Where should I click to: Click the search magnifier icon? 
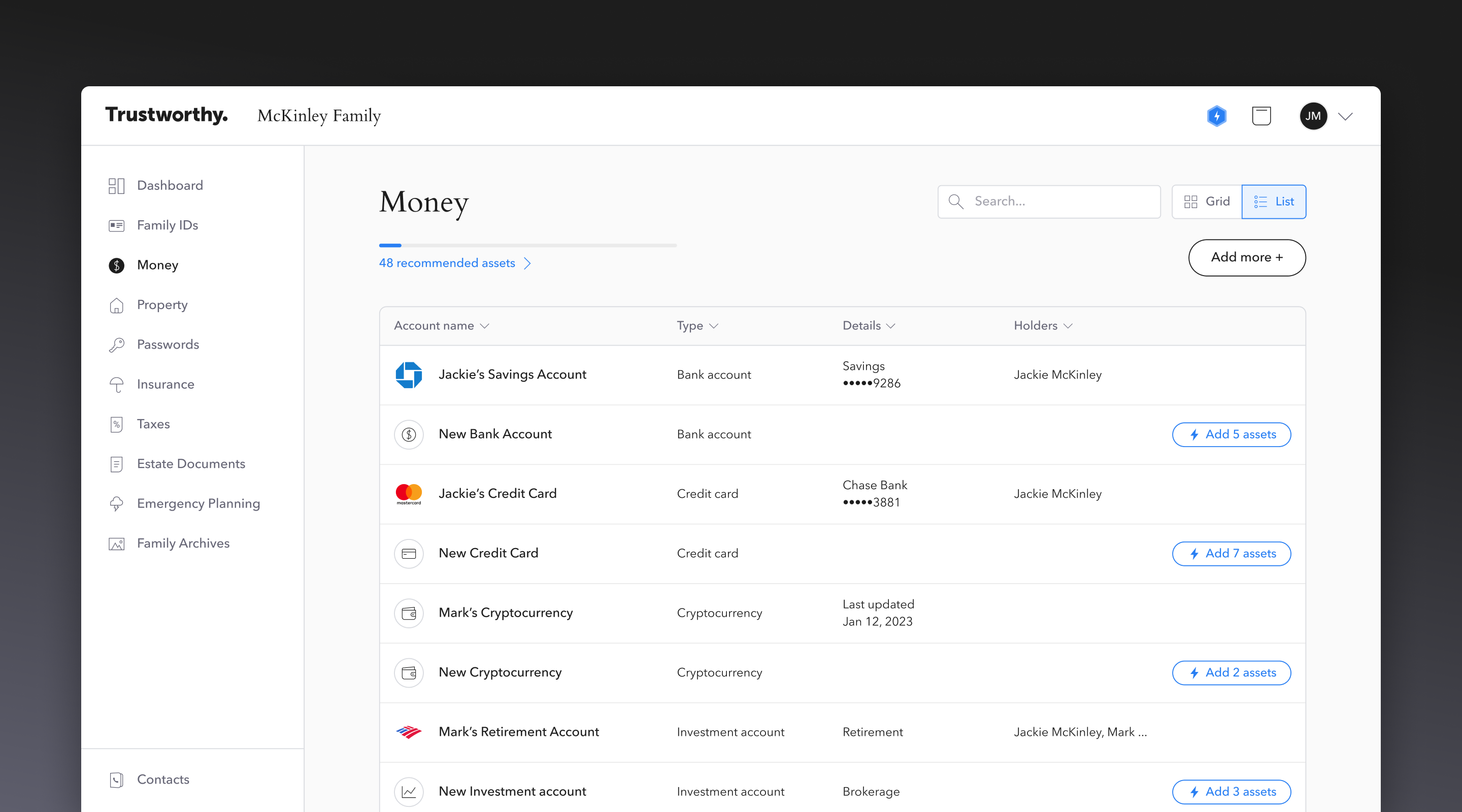pyautogui.click(x=956, y=201)
